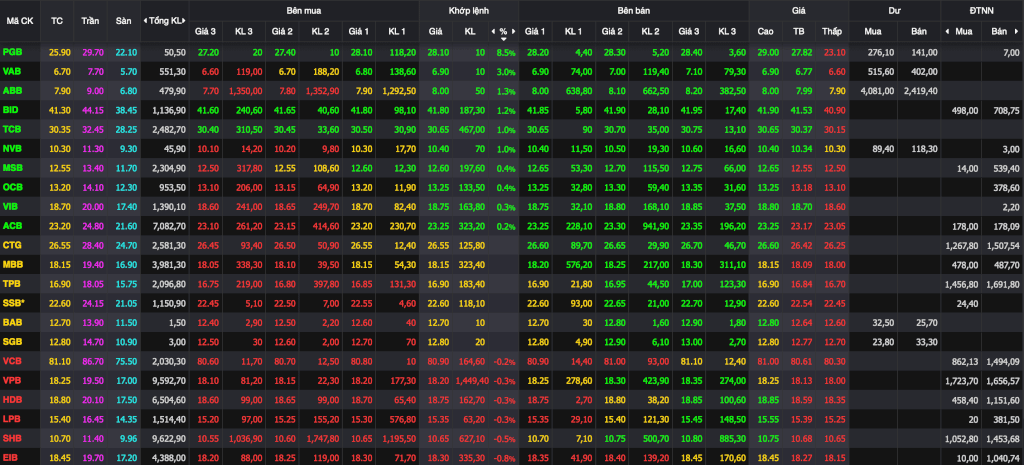Select EIB -0.8% change cell
The width and height of the screenshot is (1024, 465).
tap(504, 458)
